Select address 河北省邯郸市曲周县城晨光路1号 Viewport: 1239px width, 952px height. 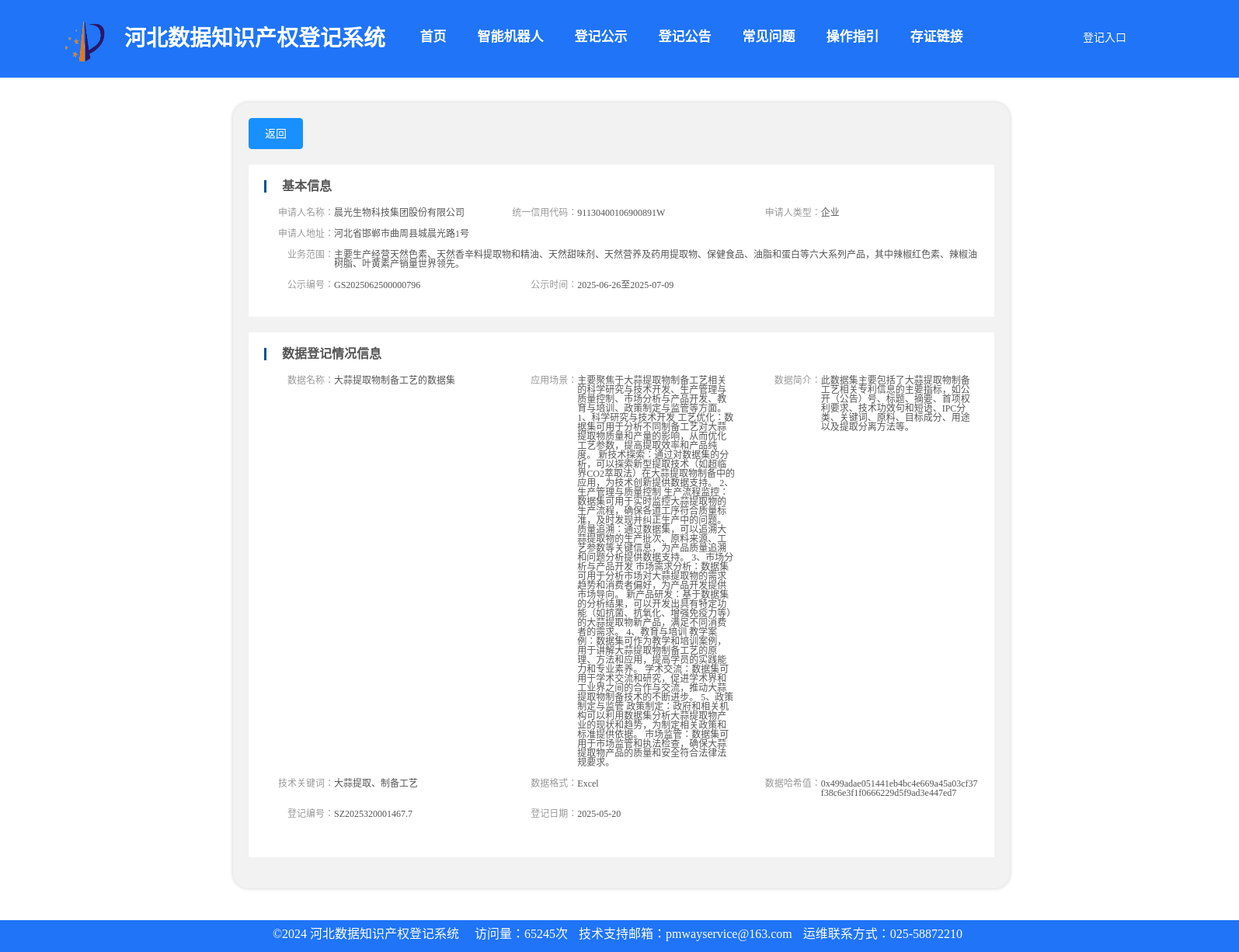click(x=402, y=233)
